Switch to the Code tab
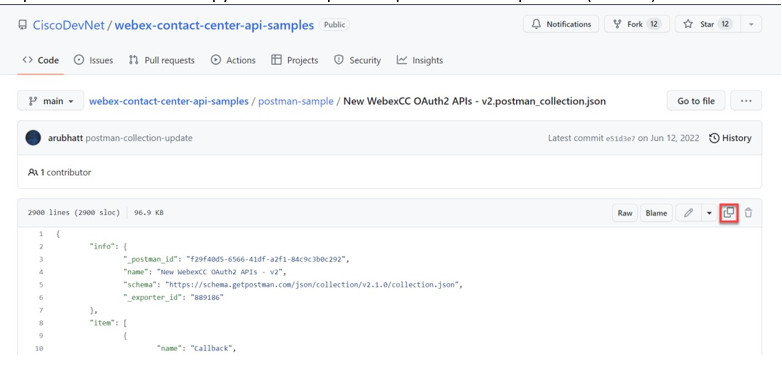782x388 pixels. click(41, 60)
